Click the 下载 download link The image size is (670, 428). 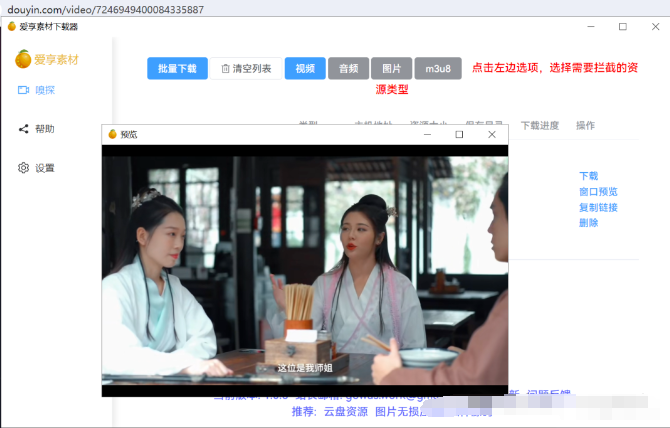click(588, 176)
